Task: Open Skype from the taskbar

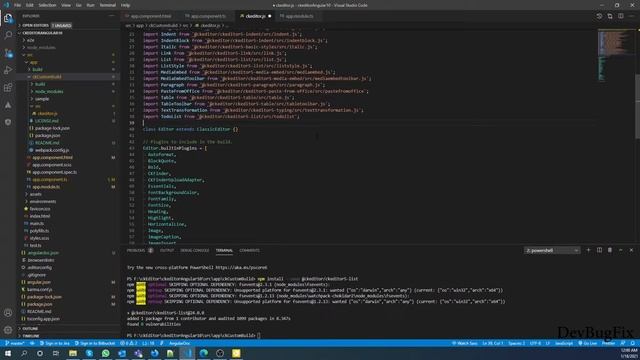Action: tap(89, 353)
